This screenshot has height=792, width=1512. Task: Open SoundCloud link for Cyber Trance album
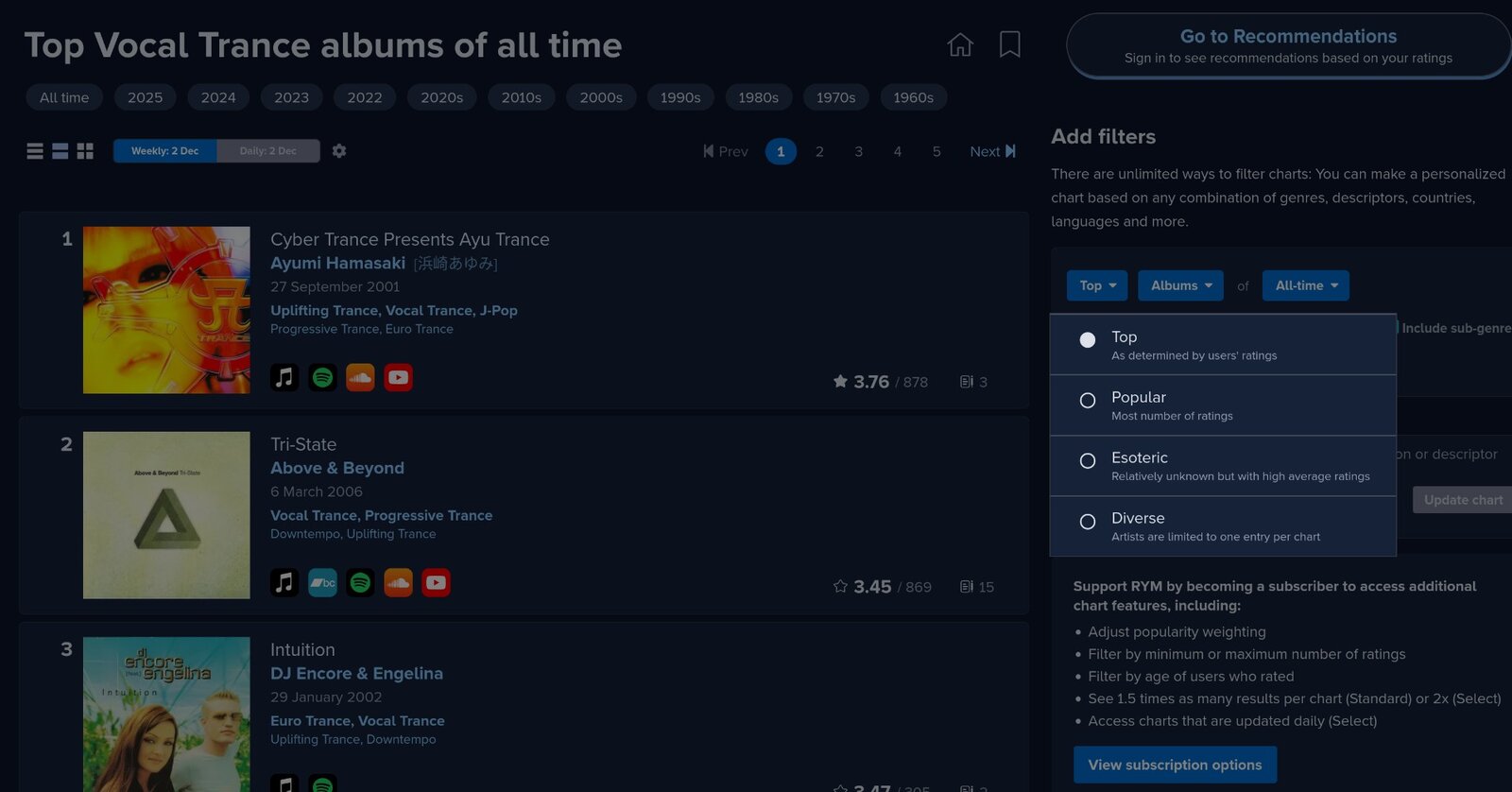pos(360,378)
